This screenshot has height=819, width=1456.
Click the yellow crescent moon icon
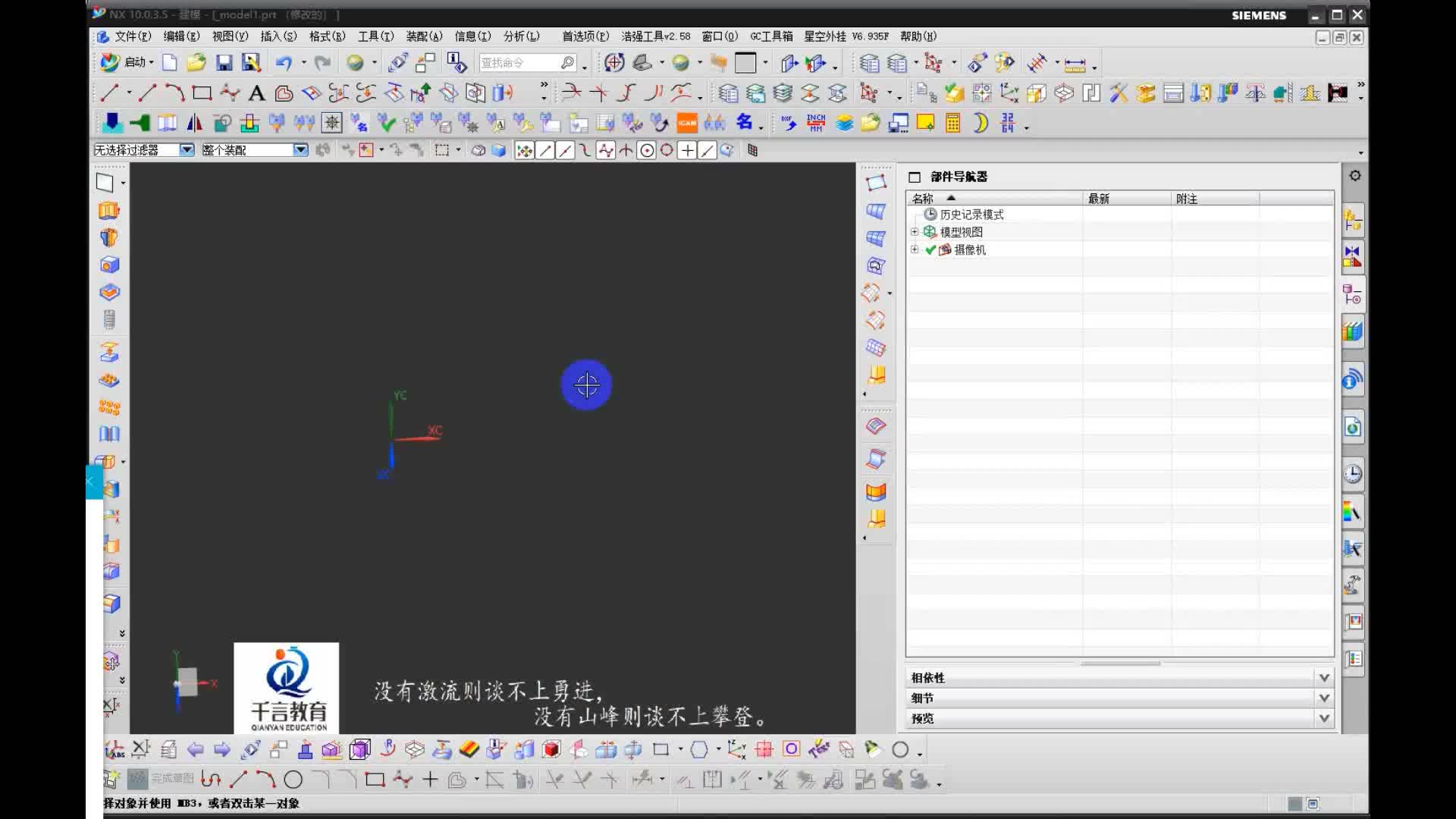[x=981, y=123]
